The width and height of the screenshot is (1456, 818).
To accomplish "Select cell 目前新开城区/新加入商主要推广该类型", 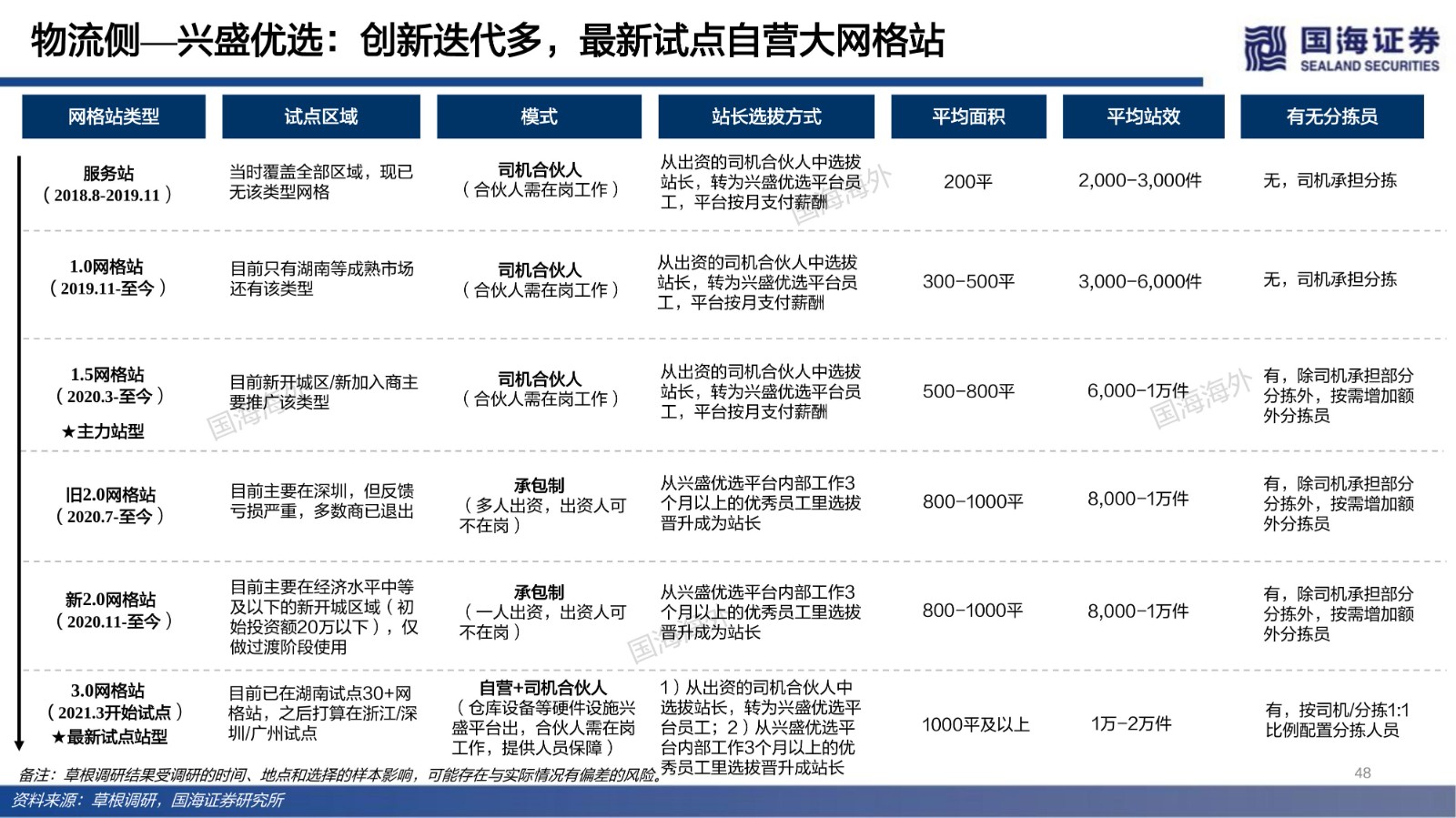I will pos(324,392).
